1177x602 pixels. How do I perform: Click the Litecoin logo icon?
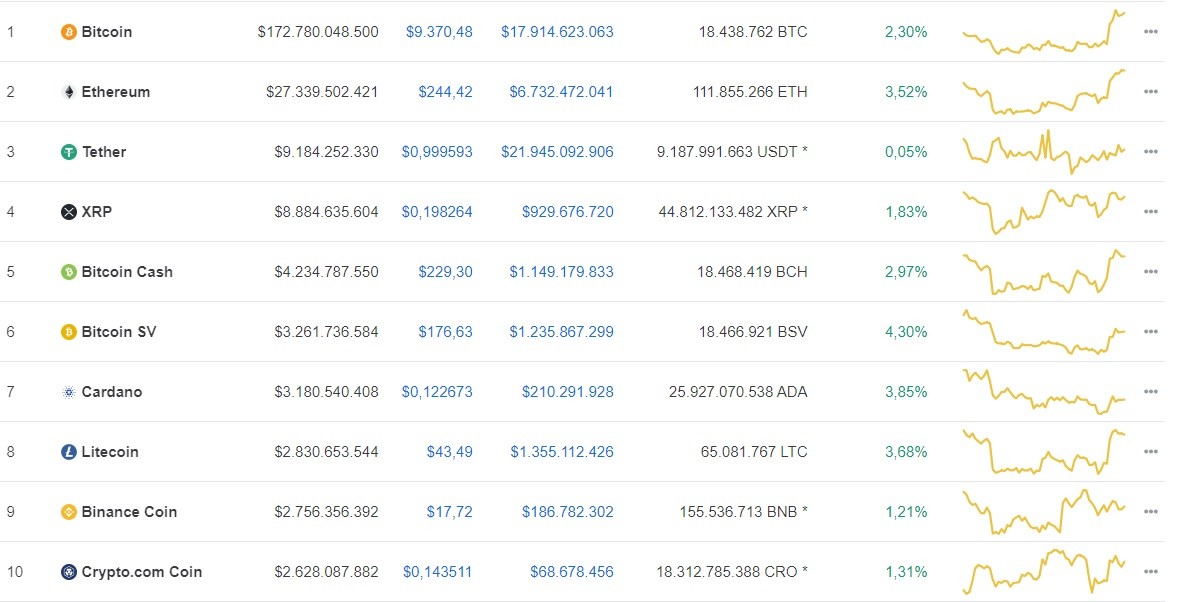67,451
